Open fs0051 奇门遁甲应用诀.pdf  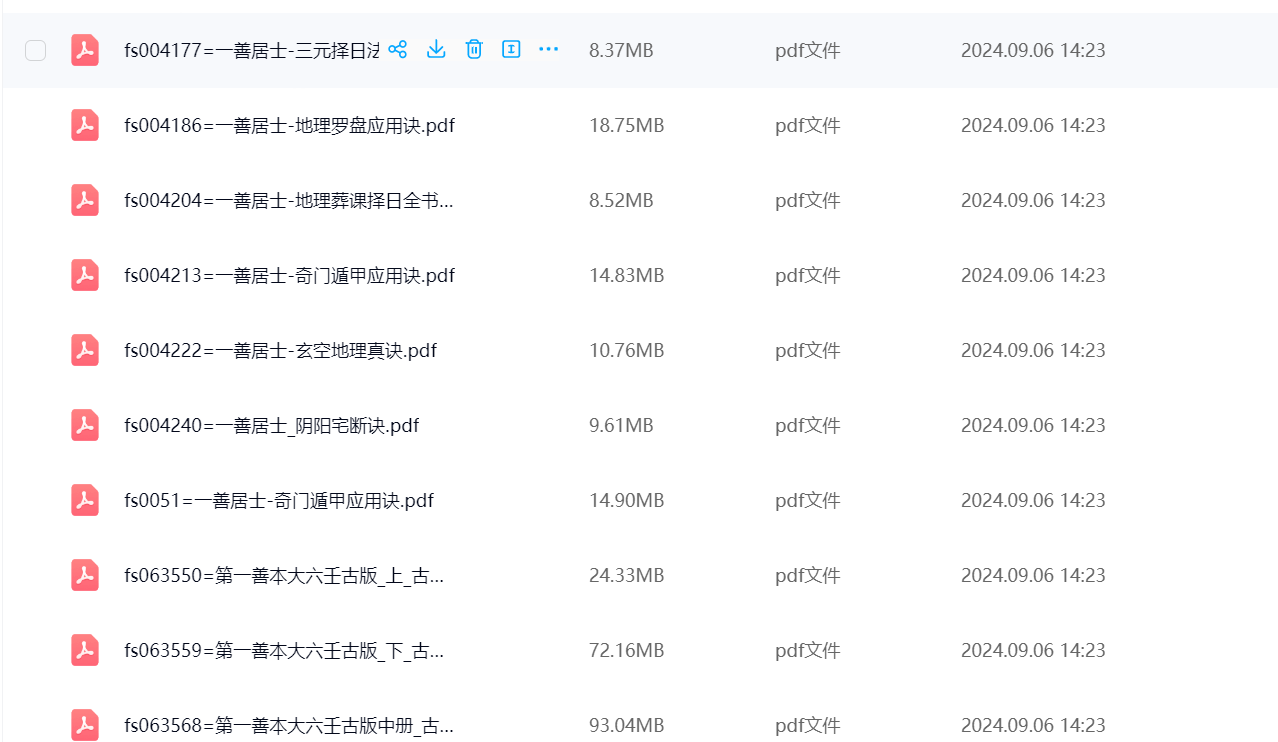(x=278, y=501)
